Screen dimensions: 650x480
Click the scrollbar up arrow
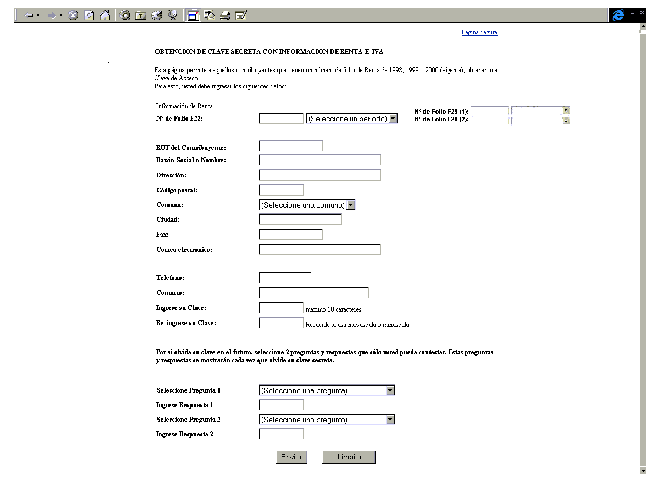(x=643, y=27)
